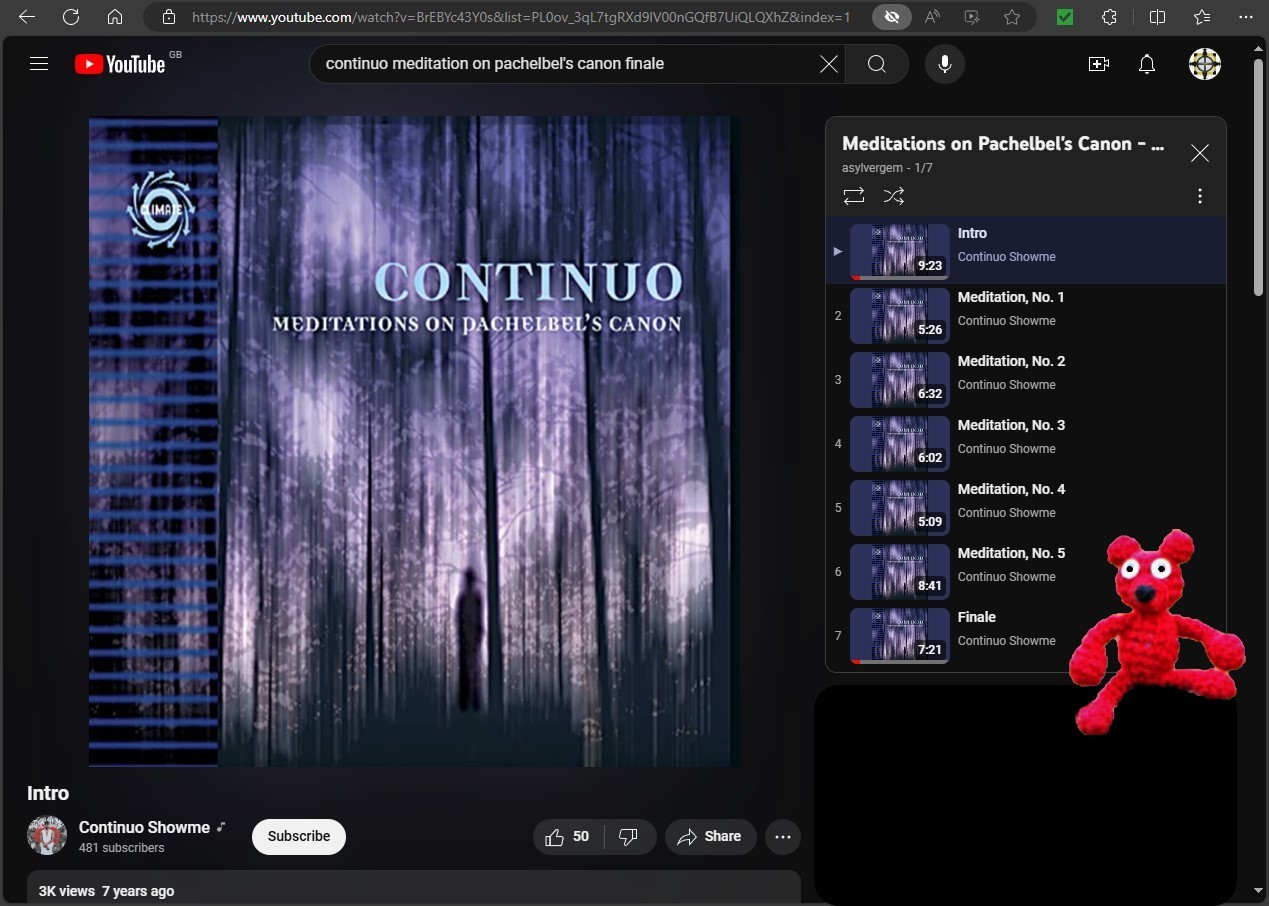Open Read aloud icon in address bar

[x=932, y=17]
